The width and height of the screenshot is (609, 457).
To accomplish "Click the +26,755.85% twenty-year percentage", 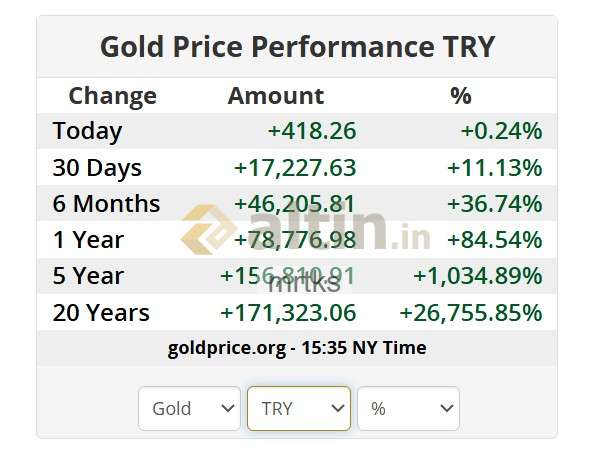I will [470, 313].
